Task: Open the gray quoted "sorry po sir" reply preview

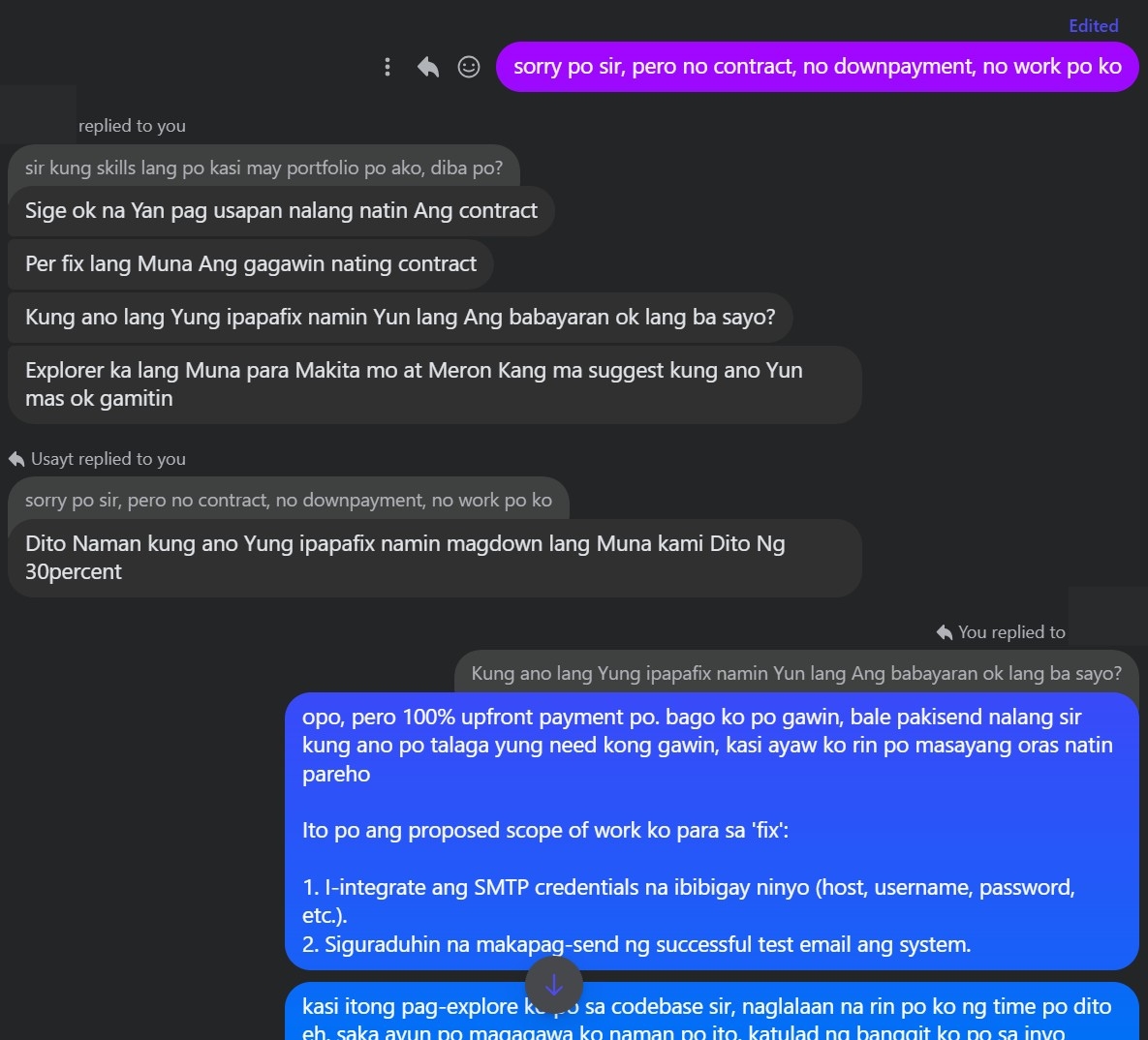Action: point(288,500)
